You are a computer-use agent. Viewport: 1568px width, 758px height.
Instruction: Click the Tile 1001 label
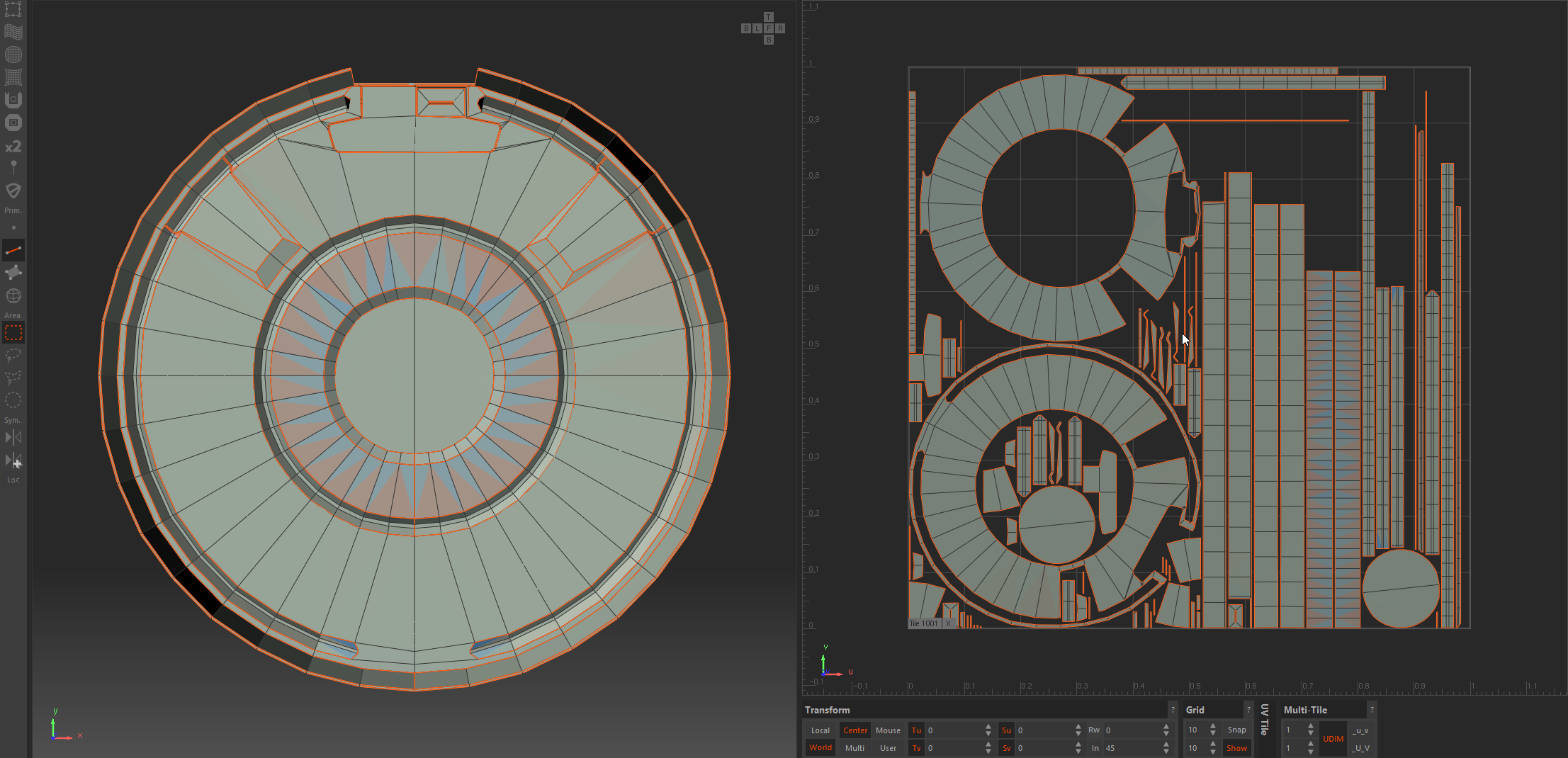coord(923,623)
